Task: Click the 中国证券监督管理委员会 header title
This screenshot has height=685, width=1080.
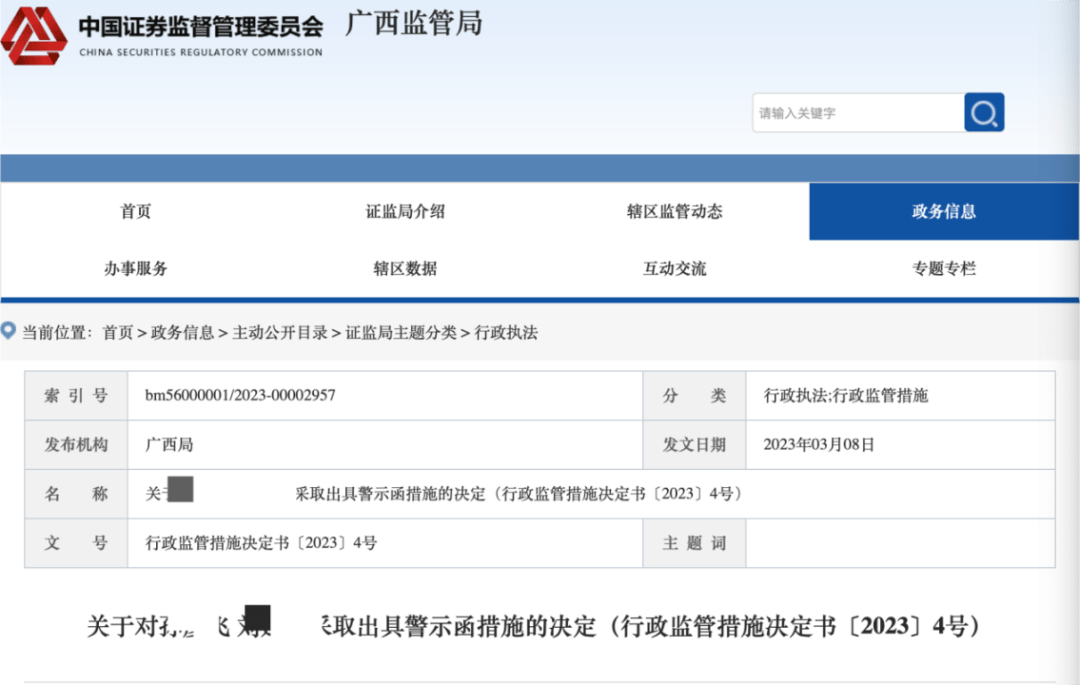Action: tap(200, 27)
